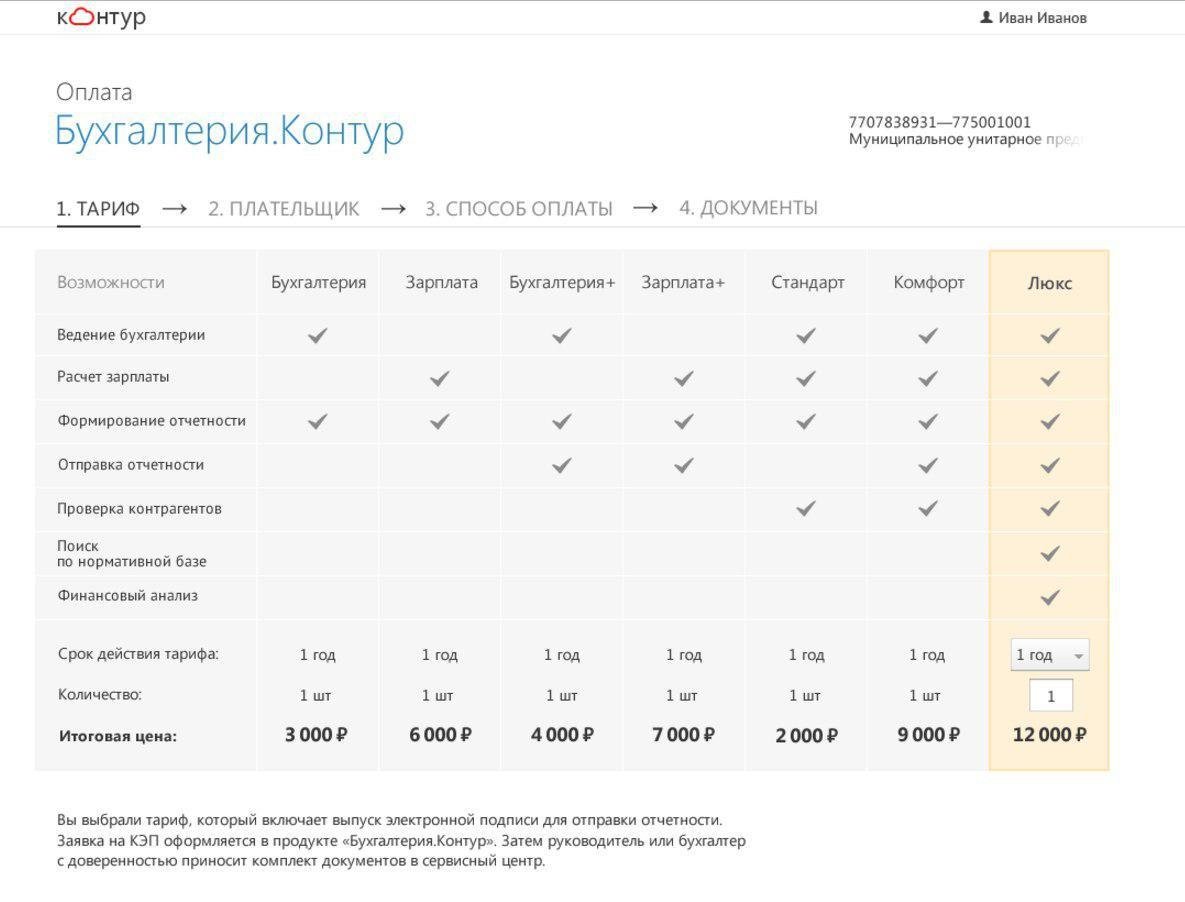Click checkmark for Проверка контрагентов under Люкс
This screenshot has height=902, width=1185.
(1050, 508)
